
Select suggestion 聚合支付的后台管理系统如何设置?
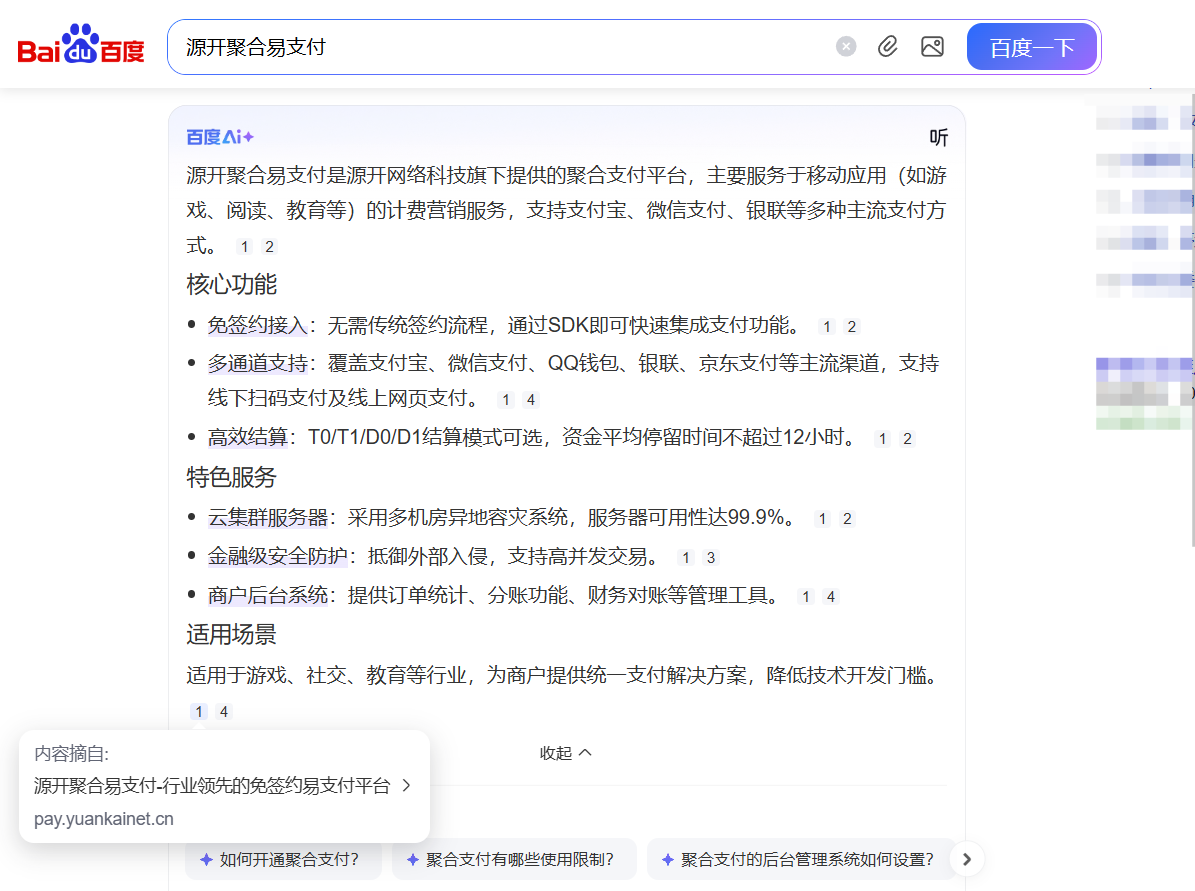[800, 859]
